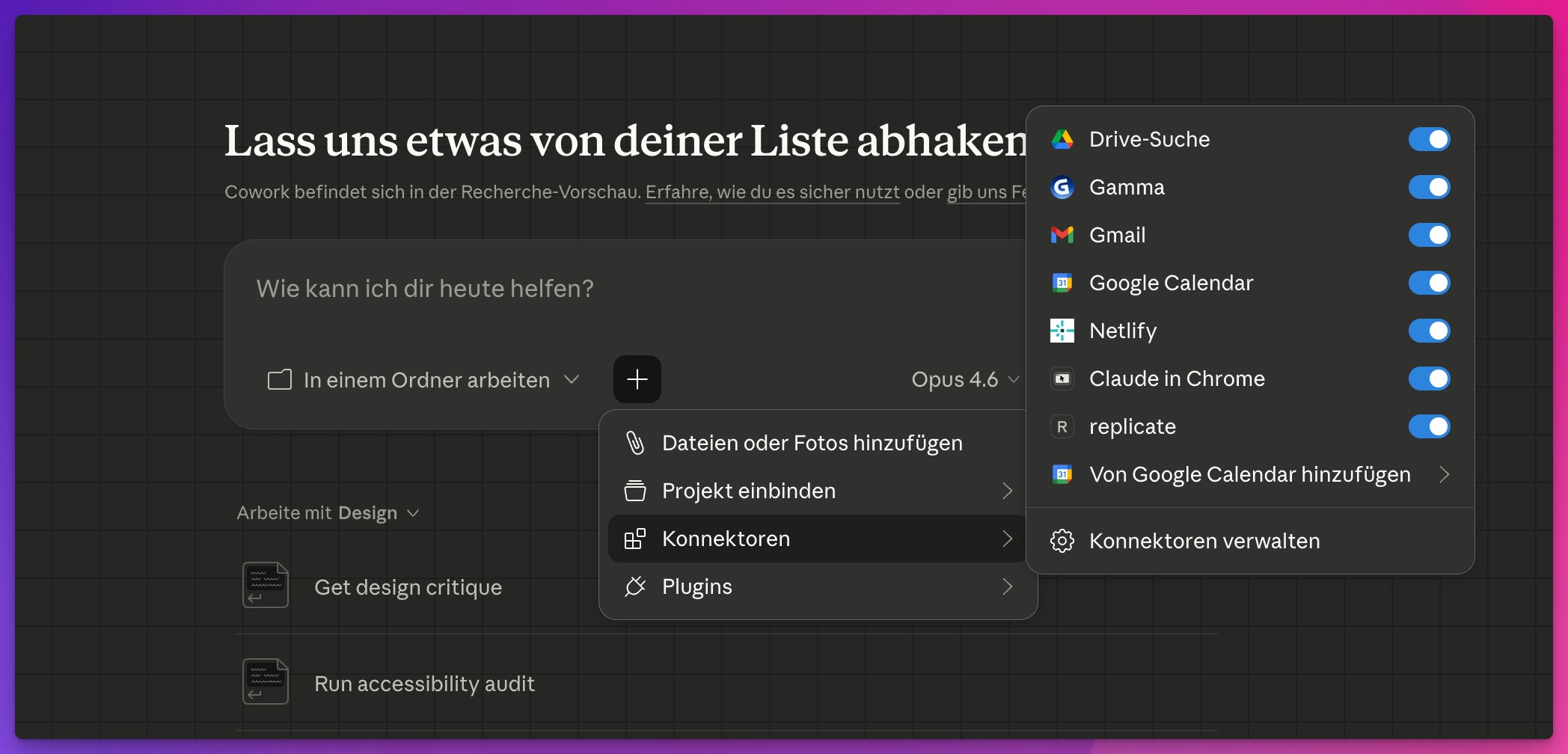Click the Gmail envelope icon
The image size is (1568, 754).
pyautogui.click(x=1062, y=235)
